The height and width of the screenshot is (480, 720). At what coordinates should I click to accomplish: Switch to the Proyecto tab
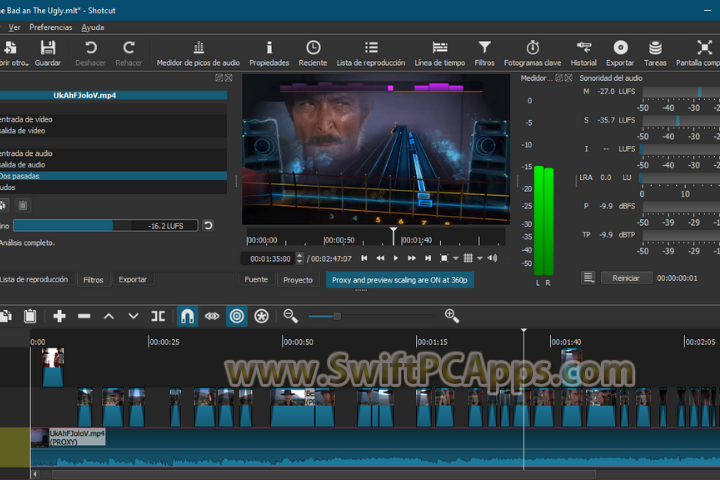[298, 280]
